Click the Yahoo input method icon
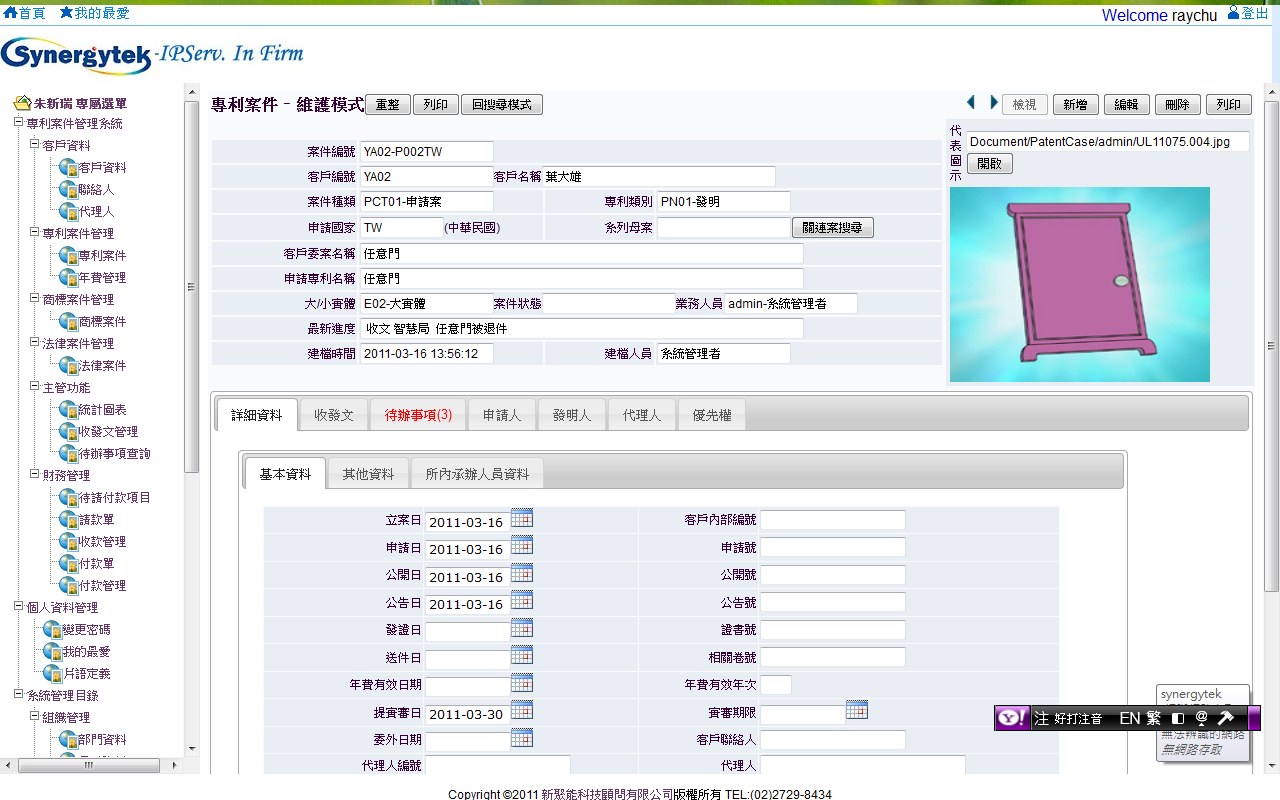This screenshot has height=800, width=1280. click(x=1011, y=718)
